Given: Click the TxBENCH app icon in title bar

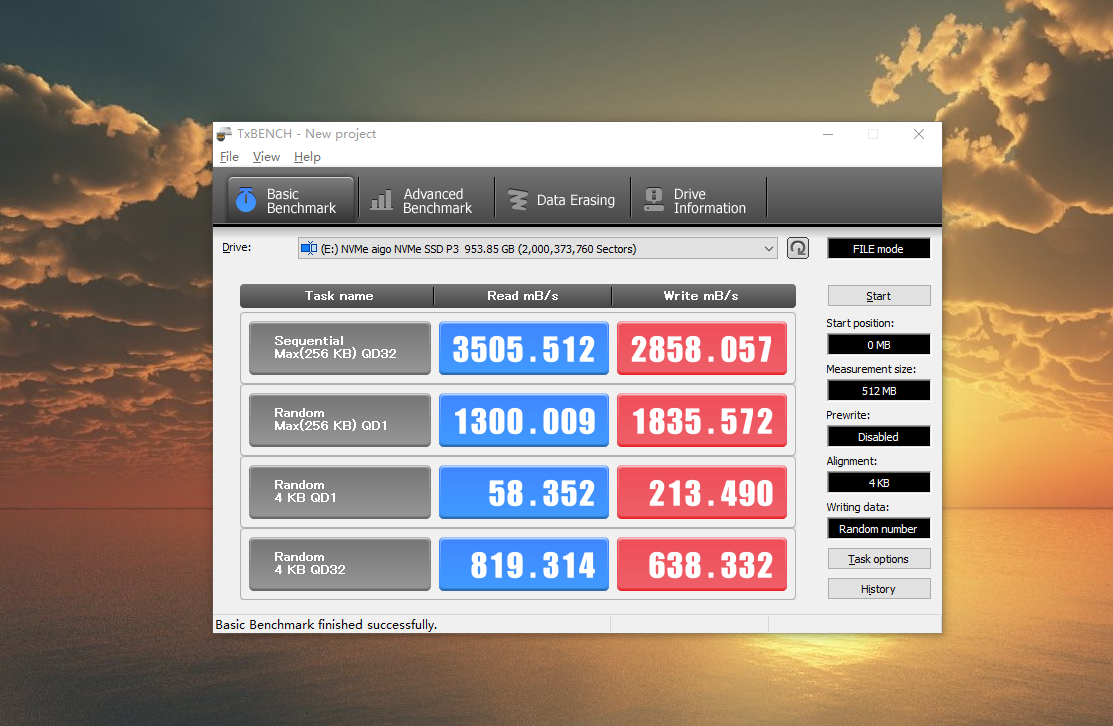Looking at the screenshot, I should point(224,133).
